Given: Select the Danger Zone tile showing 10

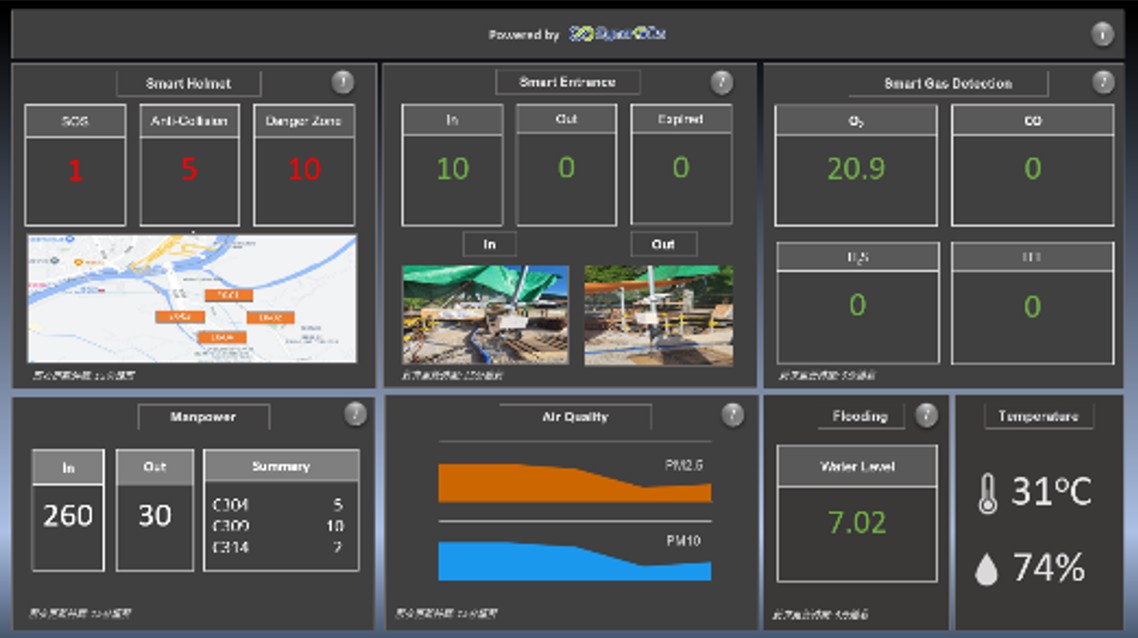Looking at the screenshot, I should [304, 166].
